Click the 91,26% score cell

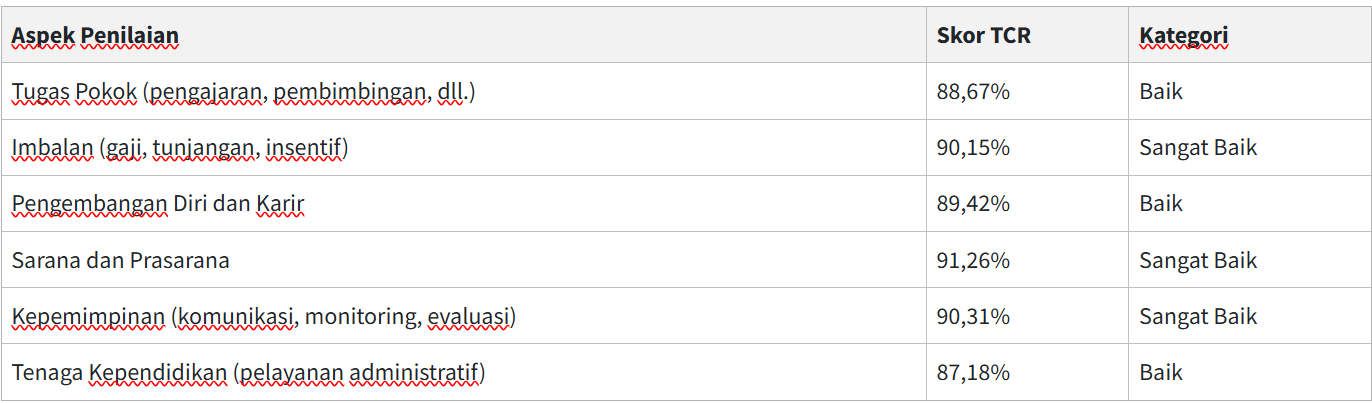pos(973,261)
